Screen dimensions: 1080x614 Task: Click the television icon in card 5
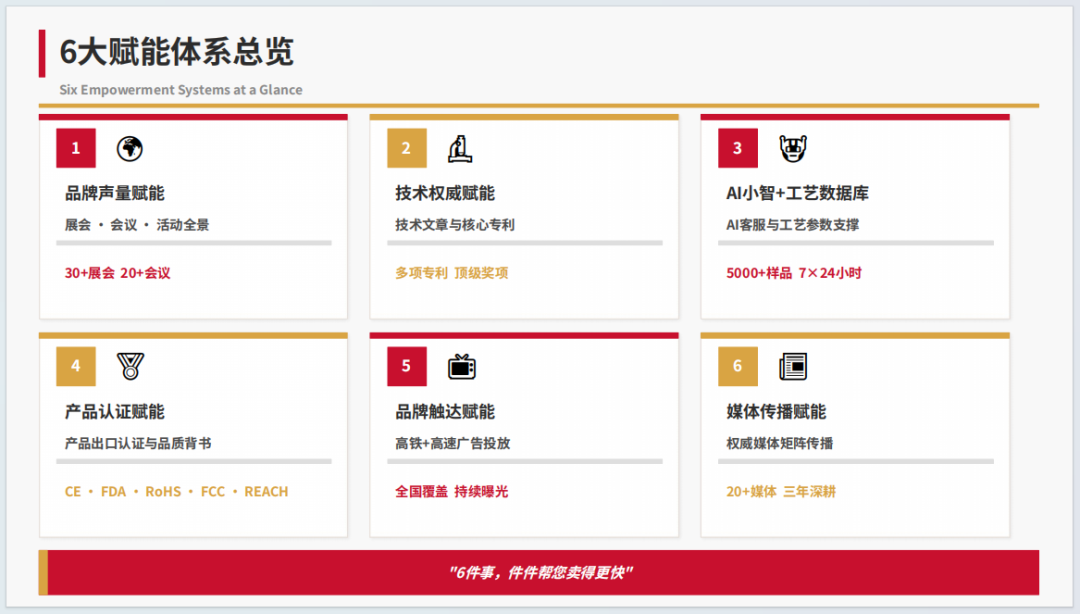[x=461, y=367]
